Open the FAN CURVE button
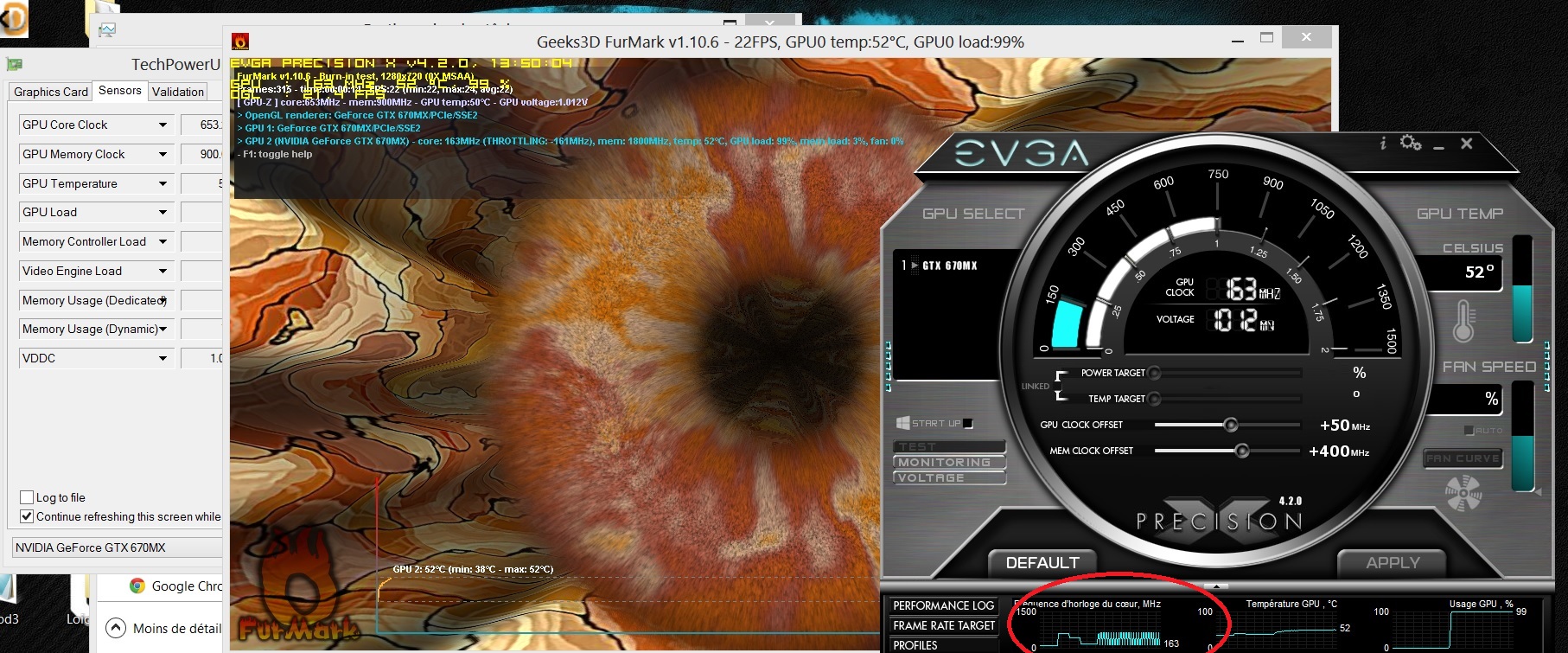Viewport: 1568px width, 653px height. pos(1463,458)
